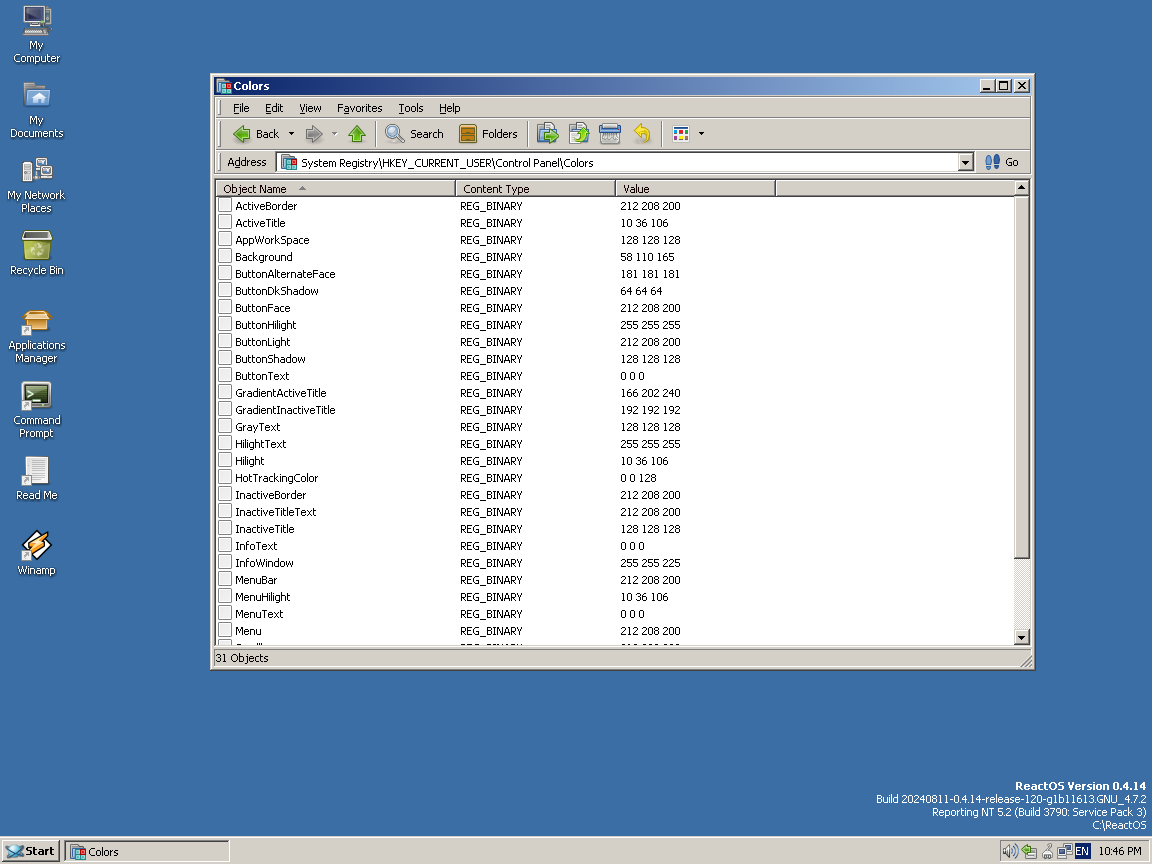
Task: Click the Start button
Action: (31, 852)
